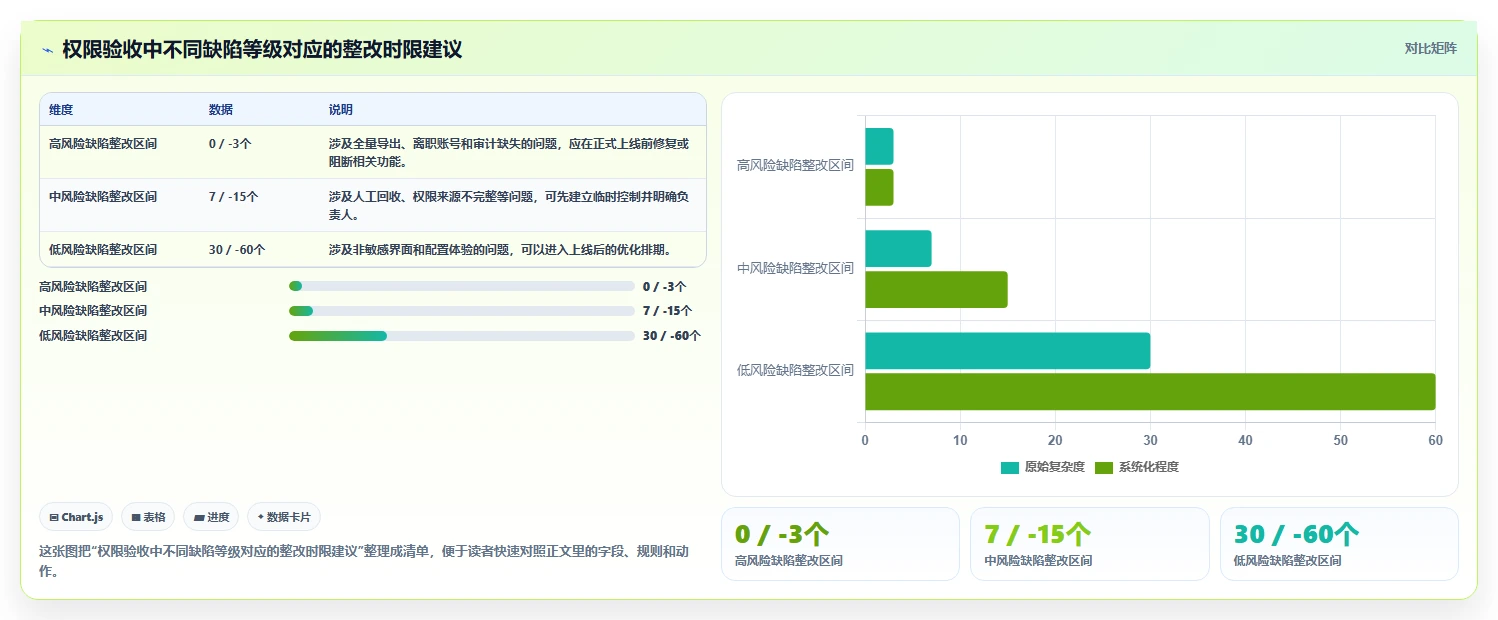This screenshot has width=1498, height=620.
Task: Click the green bar for 高风险缺陷整改区间
Action: coord(879,187)
